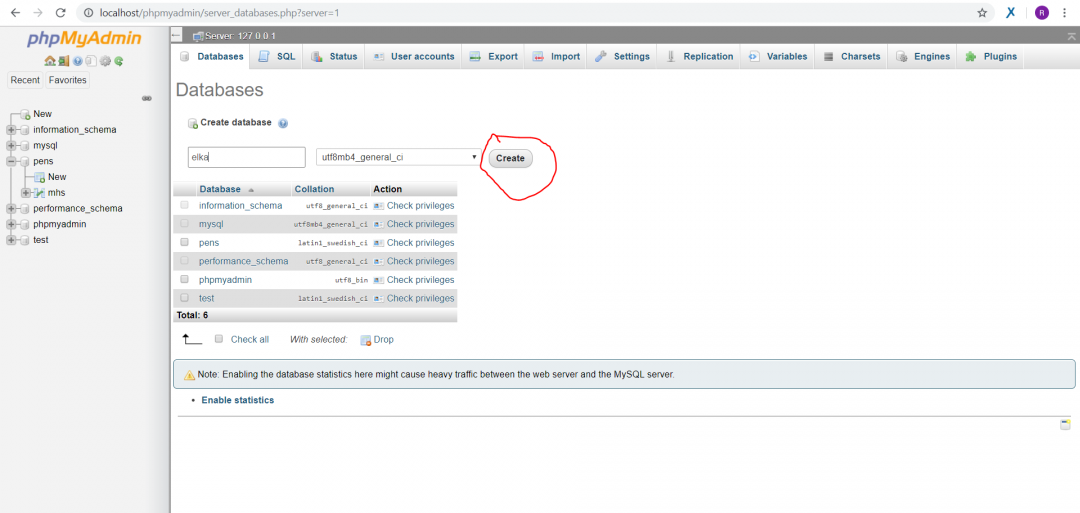Click the database name input field

pyautogui.click(x=246, y=157)
